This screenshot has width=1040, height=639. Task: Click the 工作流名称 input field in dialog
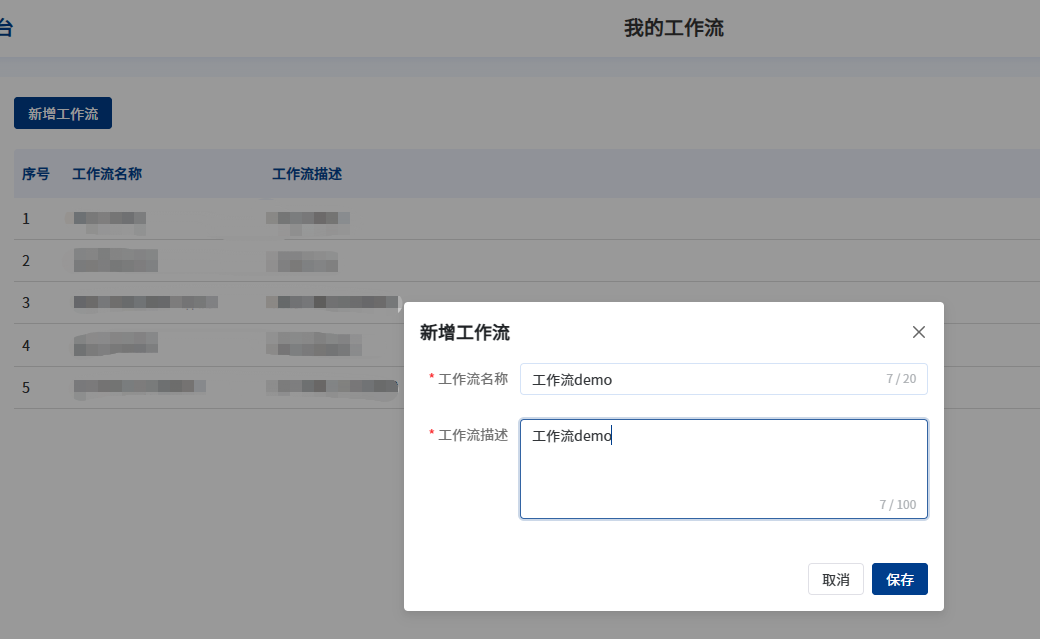700,379
